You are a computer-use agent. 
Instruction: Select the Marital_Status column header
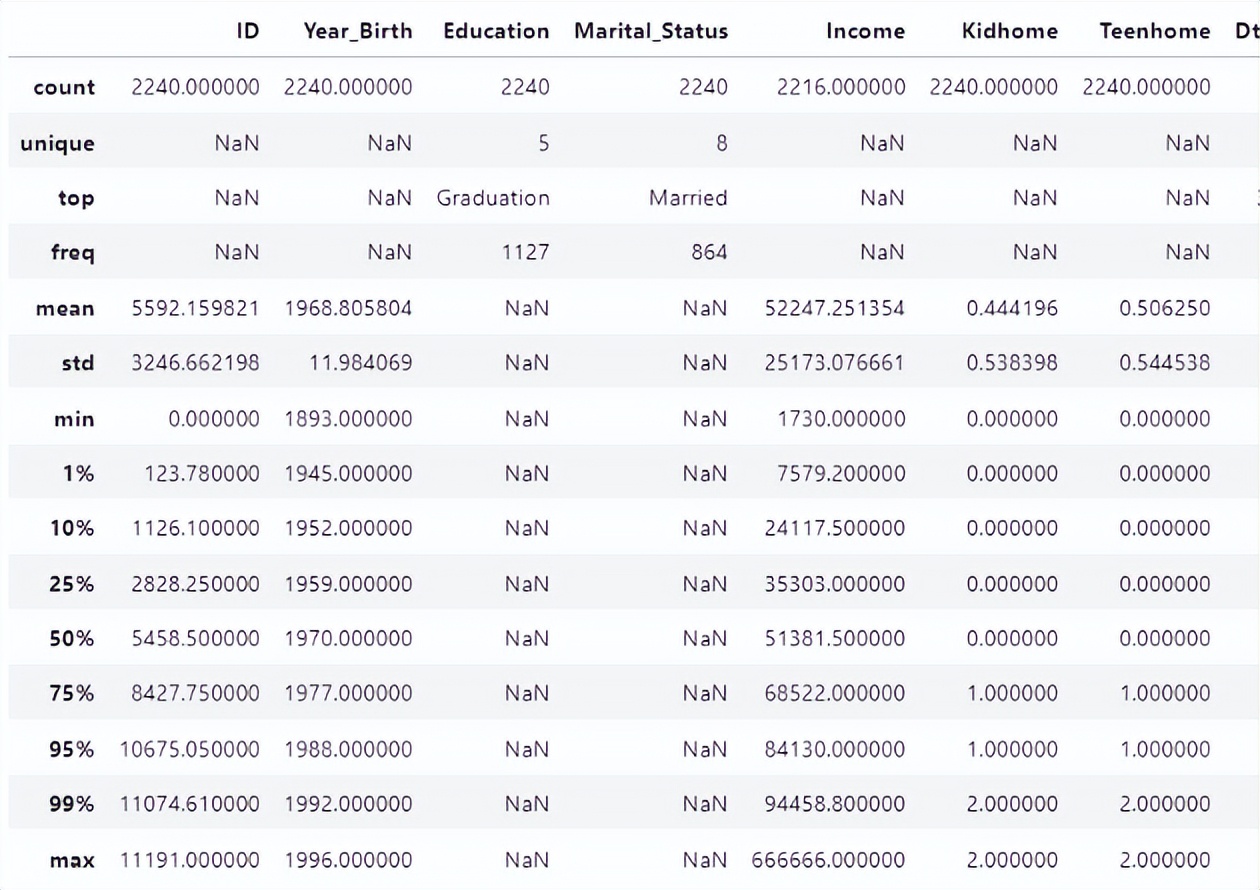[x=651, y=31]
